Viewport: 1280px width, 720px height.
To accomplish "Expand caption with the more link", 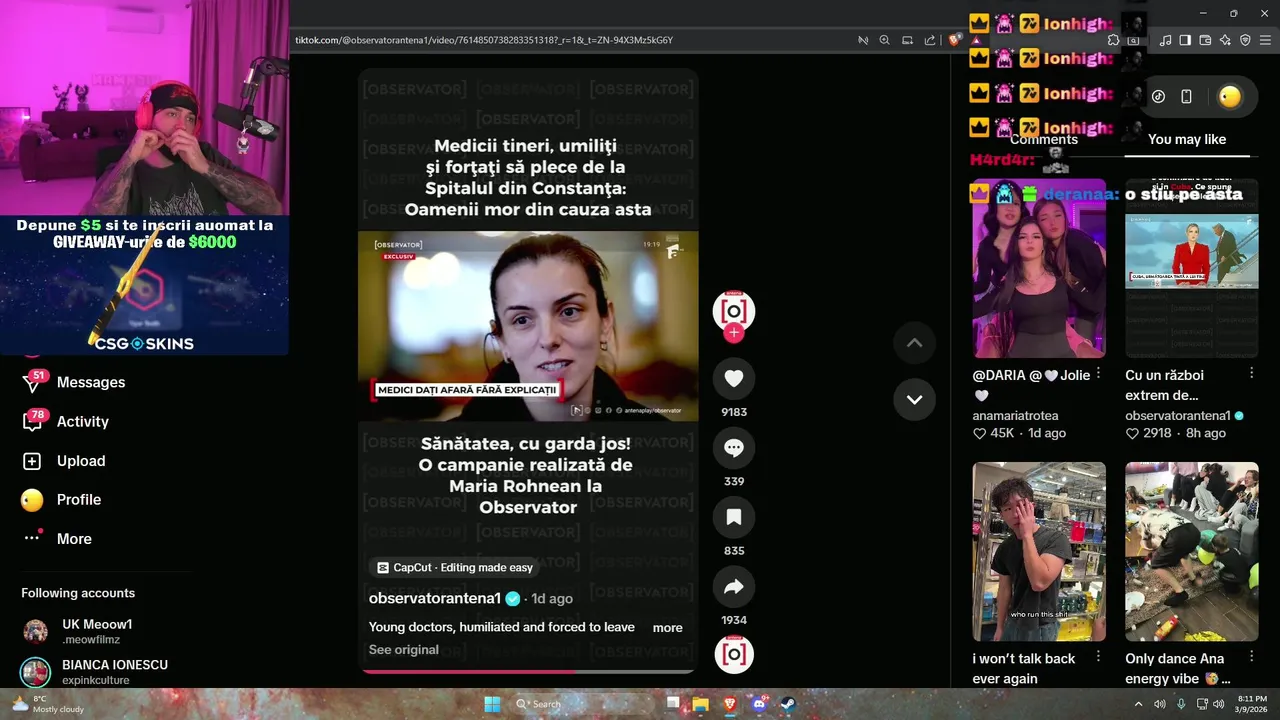I will click(667, 628).
